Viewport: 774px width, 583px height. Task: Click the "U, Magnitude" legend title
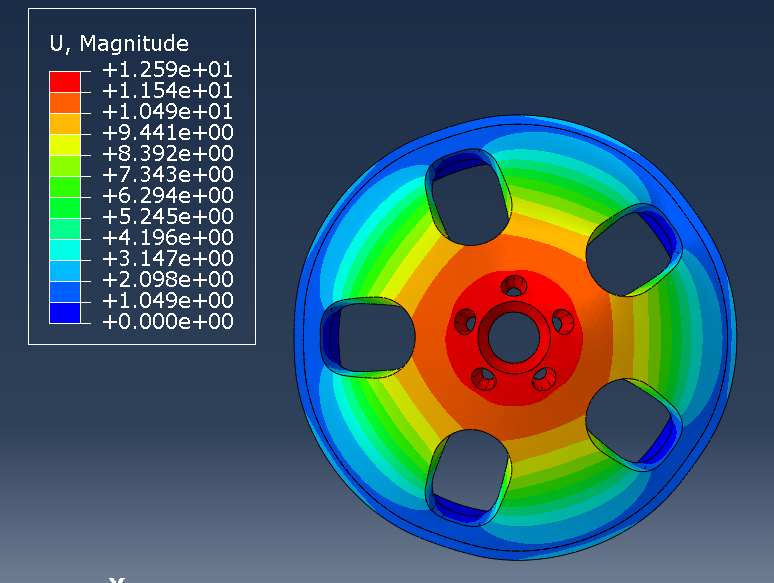click(119, 43)
